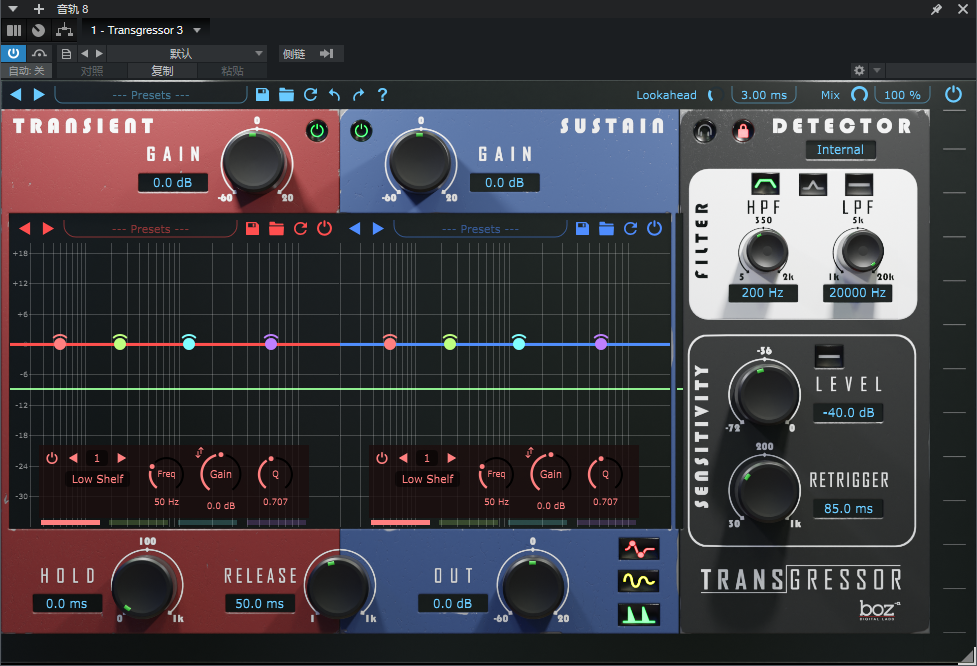Toggle the Transgressor master power button
Image resolution: width=977 pixels, height=666 pixels.
click(953, 94)
